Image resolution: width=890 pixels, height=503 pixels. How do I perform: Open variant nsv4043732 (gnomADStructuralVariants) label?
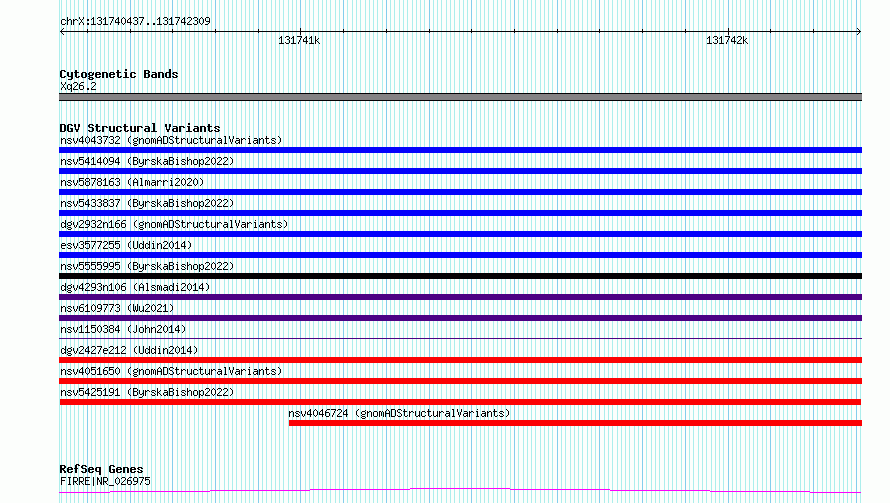171,140
